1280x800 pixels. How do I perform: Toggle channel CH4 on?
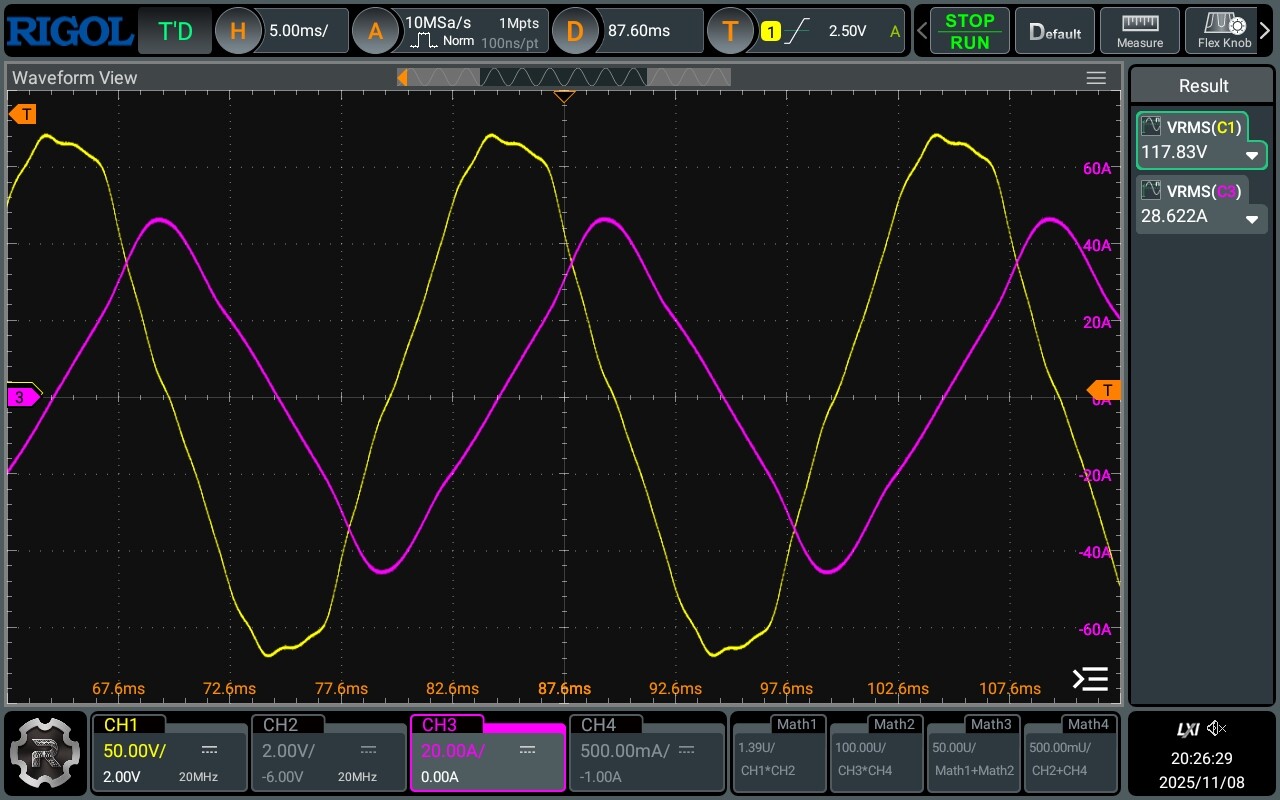tap(646, 752)
